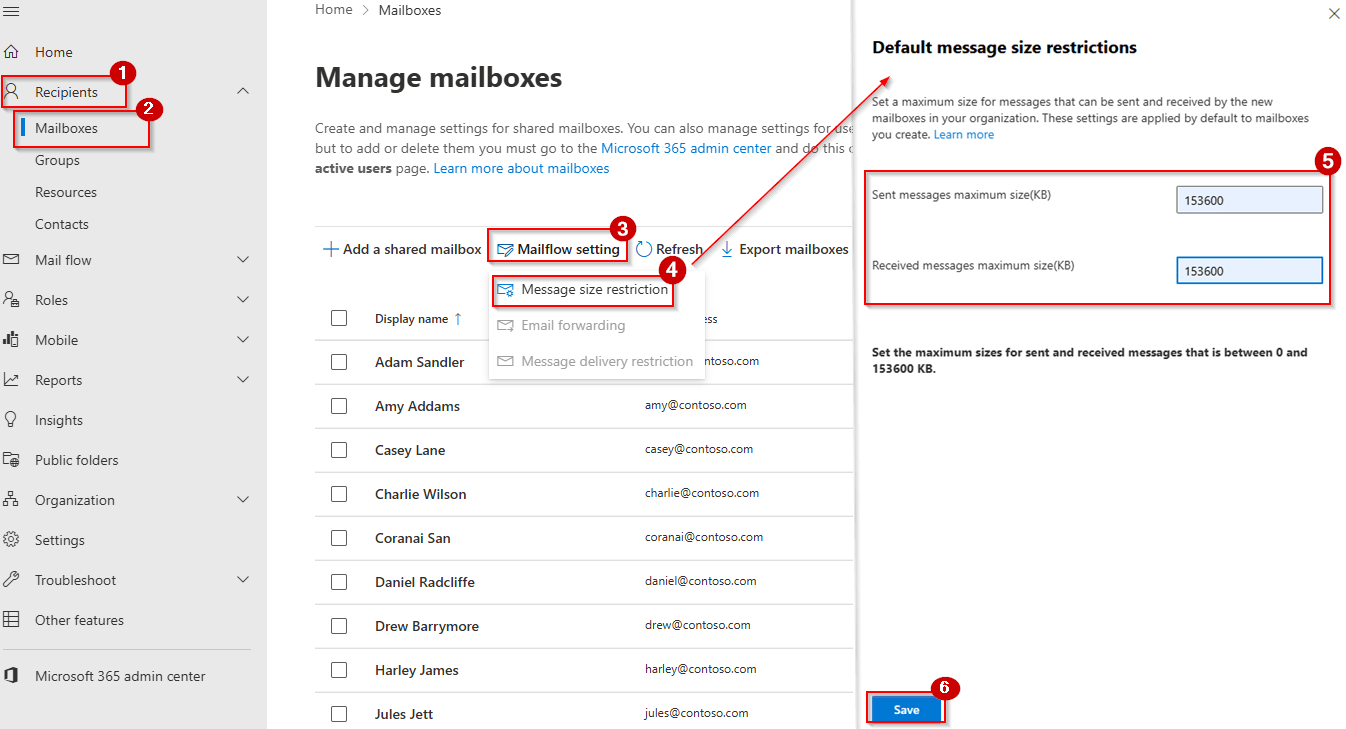Navigate to Groups in the sidebar
Screen dimensions: 1346x729
[58, 159]
